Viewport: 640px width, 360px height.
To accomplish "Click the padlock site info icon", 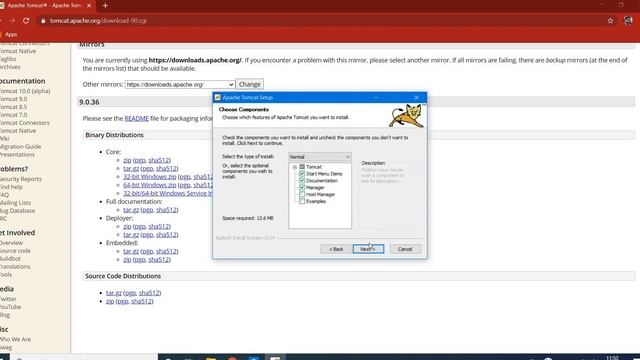I will coord(43,20).
